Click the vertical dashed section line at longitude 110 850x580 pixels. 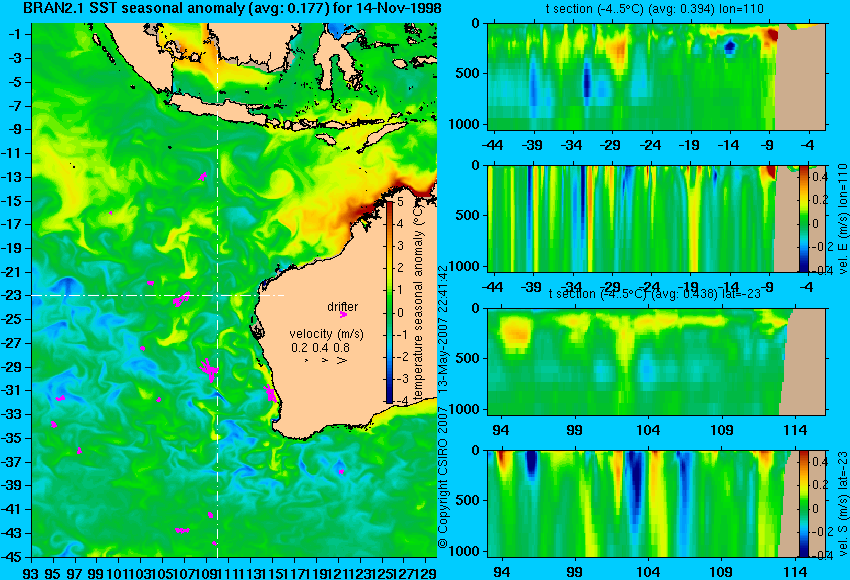217,290
